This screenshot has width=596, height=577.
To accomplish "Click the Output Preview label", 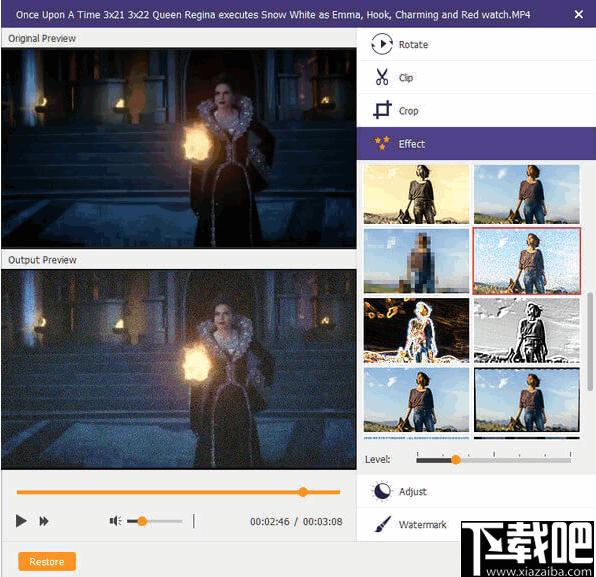I will point(42,260).
